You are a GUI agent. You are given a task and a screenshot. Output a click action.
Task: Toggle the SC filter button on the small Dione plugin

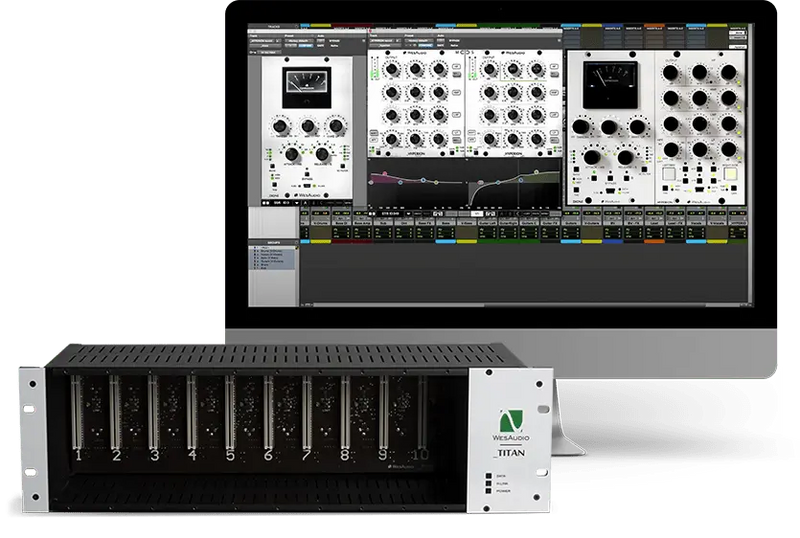click(342, 166)
